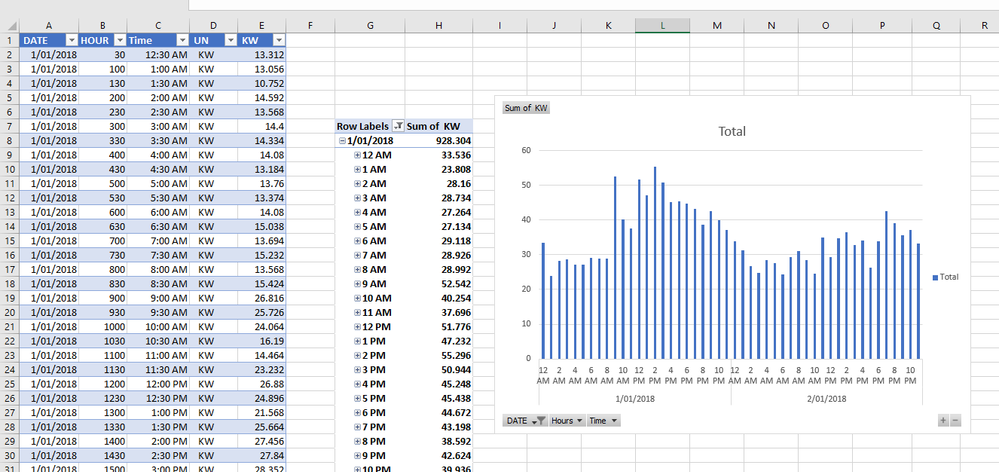Select column L header
999x472 pixels.
(662, 25)
